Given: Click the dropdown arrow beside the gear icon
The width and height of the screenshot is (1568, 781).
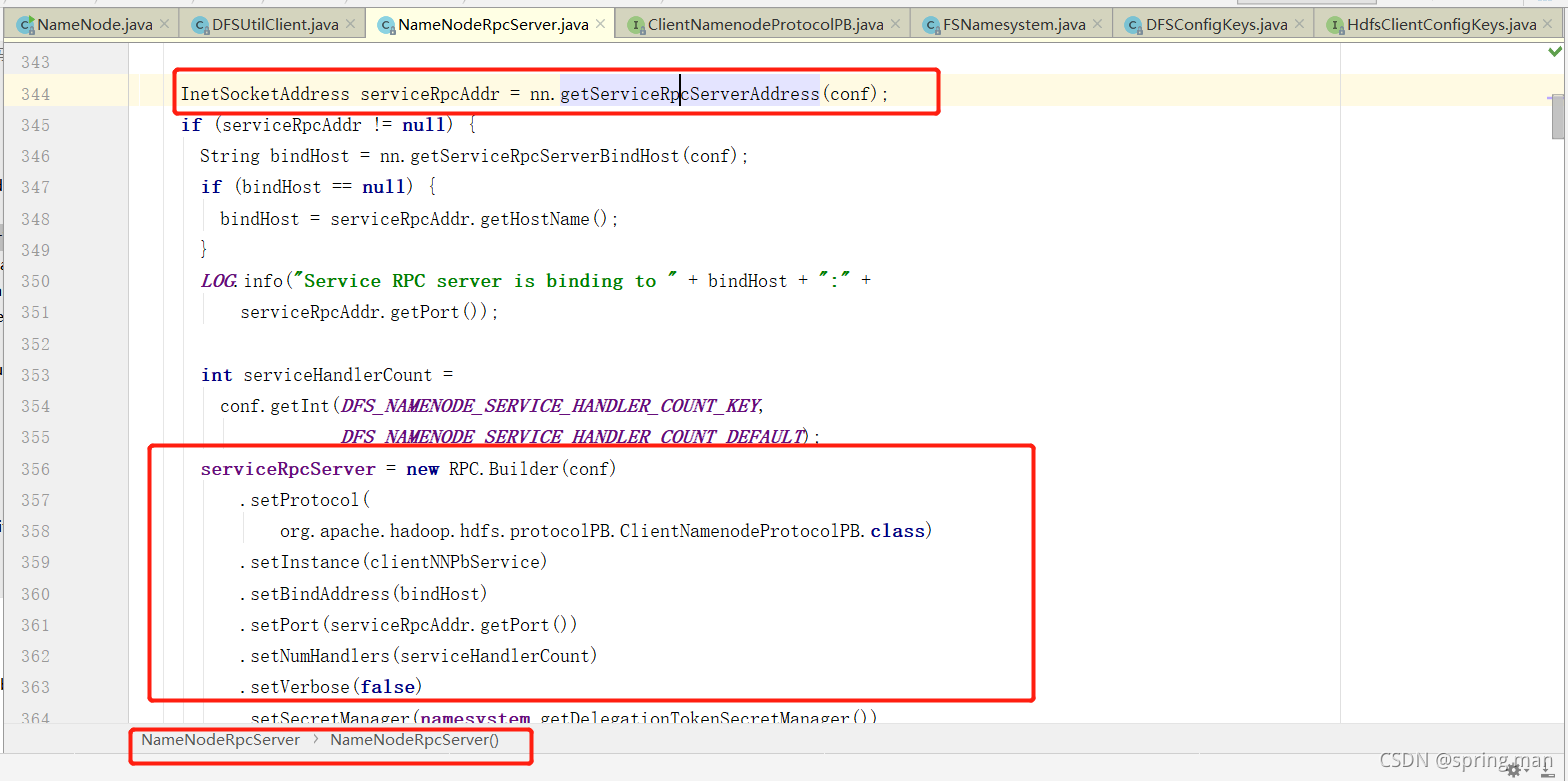Looking at the screenshot, I should point(1526,772).
